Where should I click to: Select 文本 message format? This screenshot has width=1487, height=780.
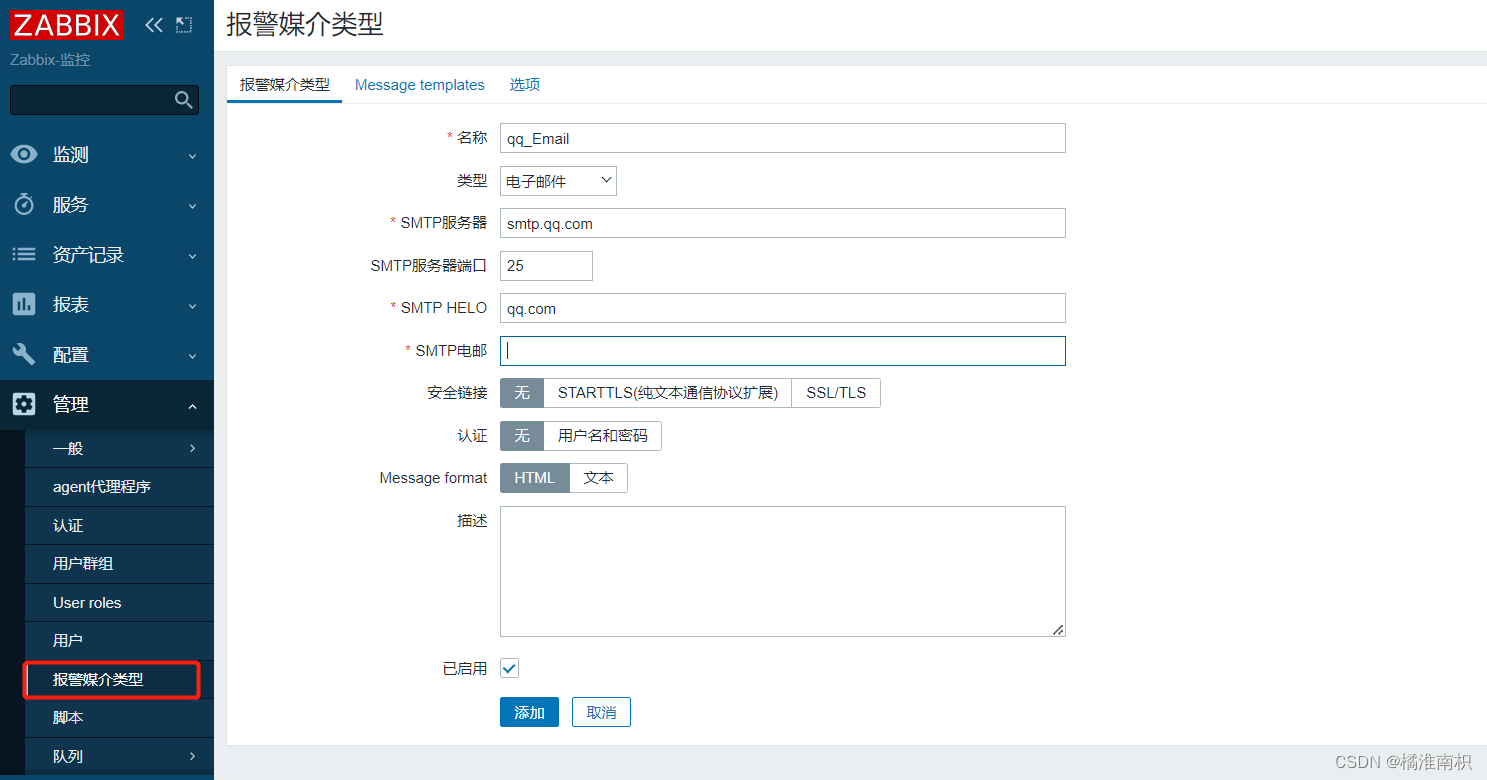[x=599, y=478]
